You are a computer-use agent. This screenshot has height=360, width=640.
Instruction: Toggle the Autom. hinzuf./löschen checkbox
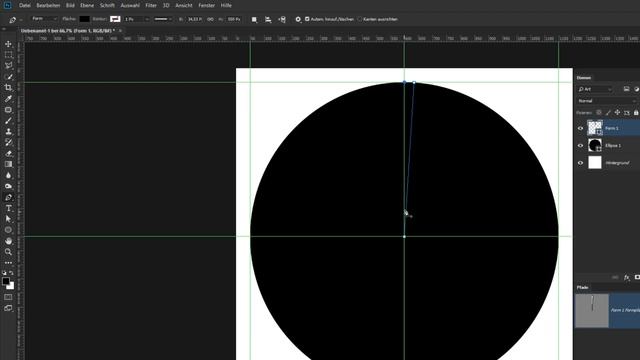[307, 19]
